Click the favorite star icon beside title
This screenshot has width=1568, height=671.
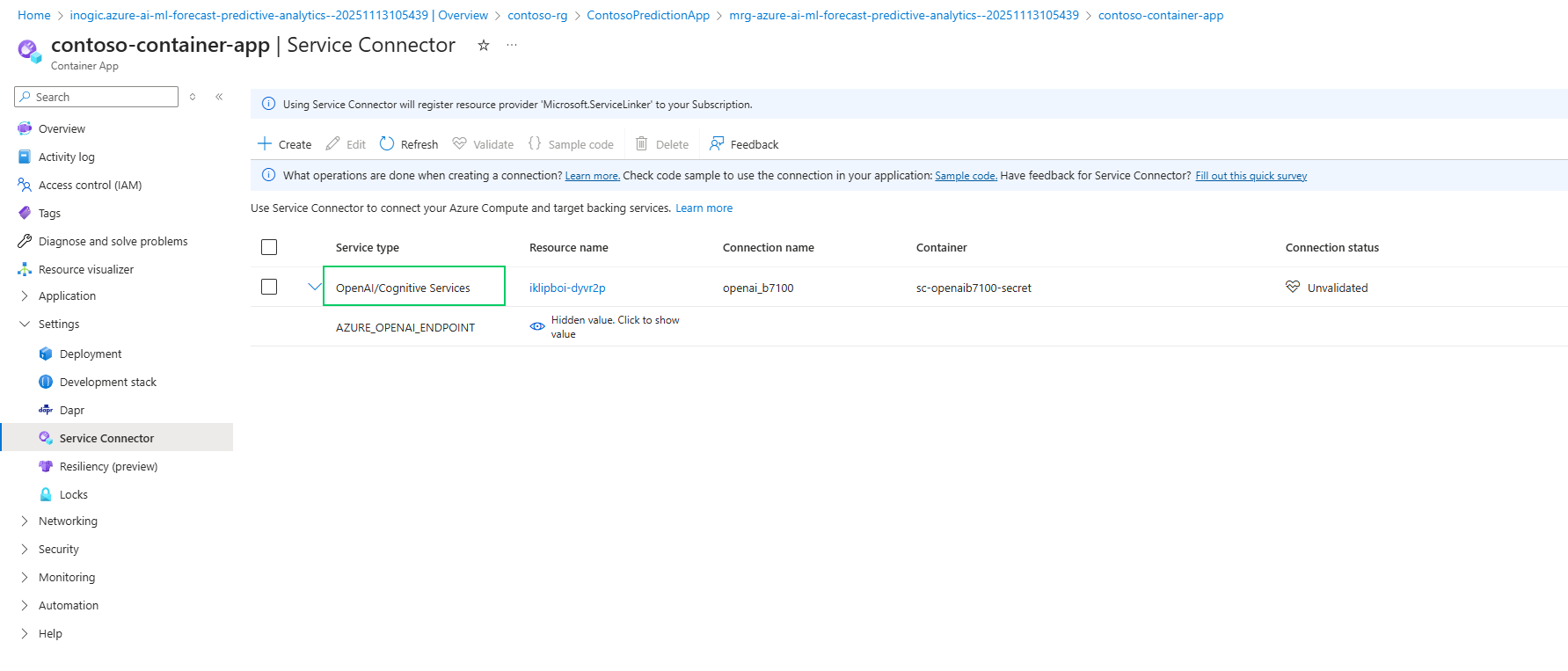click(483, 45)
